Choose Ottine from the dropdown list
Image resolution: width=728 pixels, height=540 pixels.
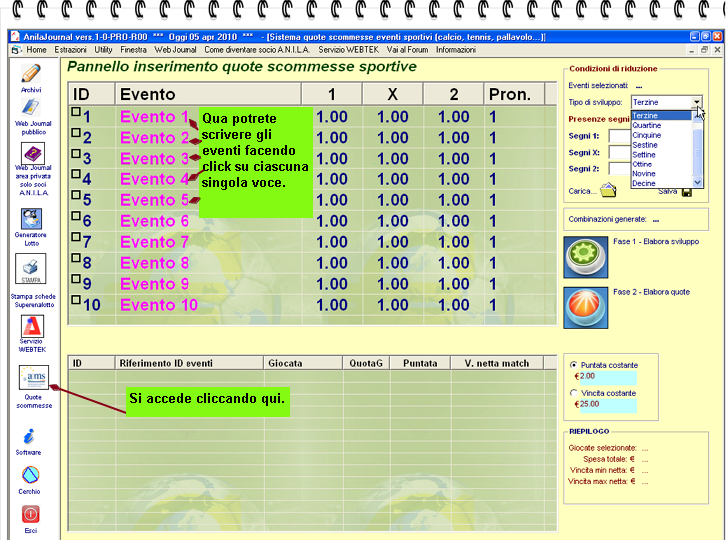click(x=643, y=164)
